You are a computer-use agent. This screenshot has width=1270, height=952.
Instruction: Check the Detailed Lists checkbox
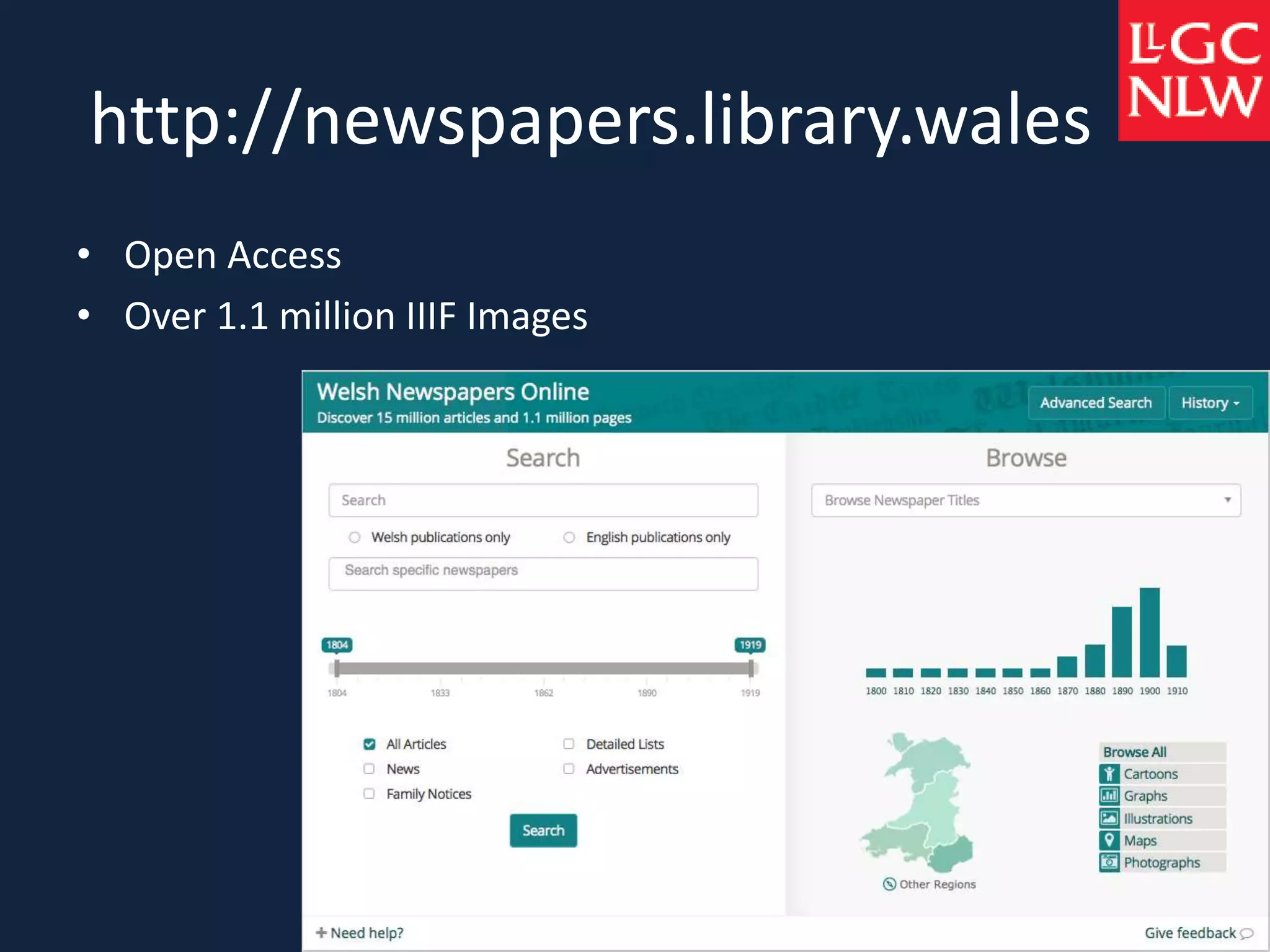pyautogui.click(x=569, y=744)
